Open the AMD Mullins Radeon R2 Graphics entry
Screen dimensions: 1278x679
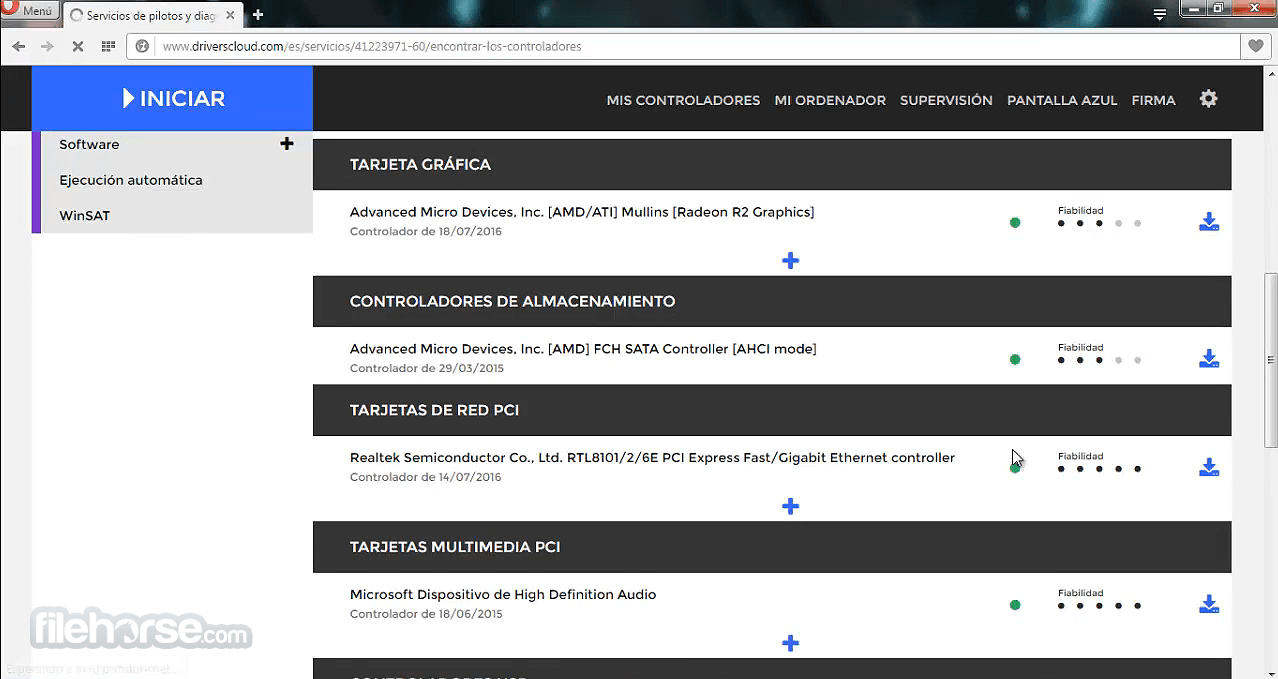(582, 212)
